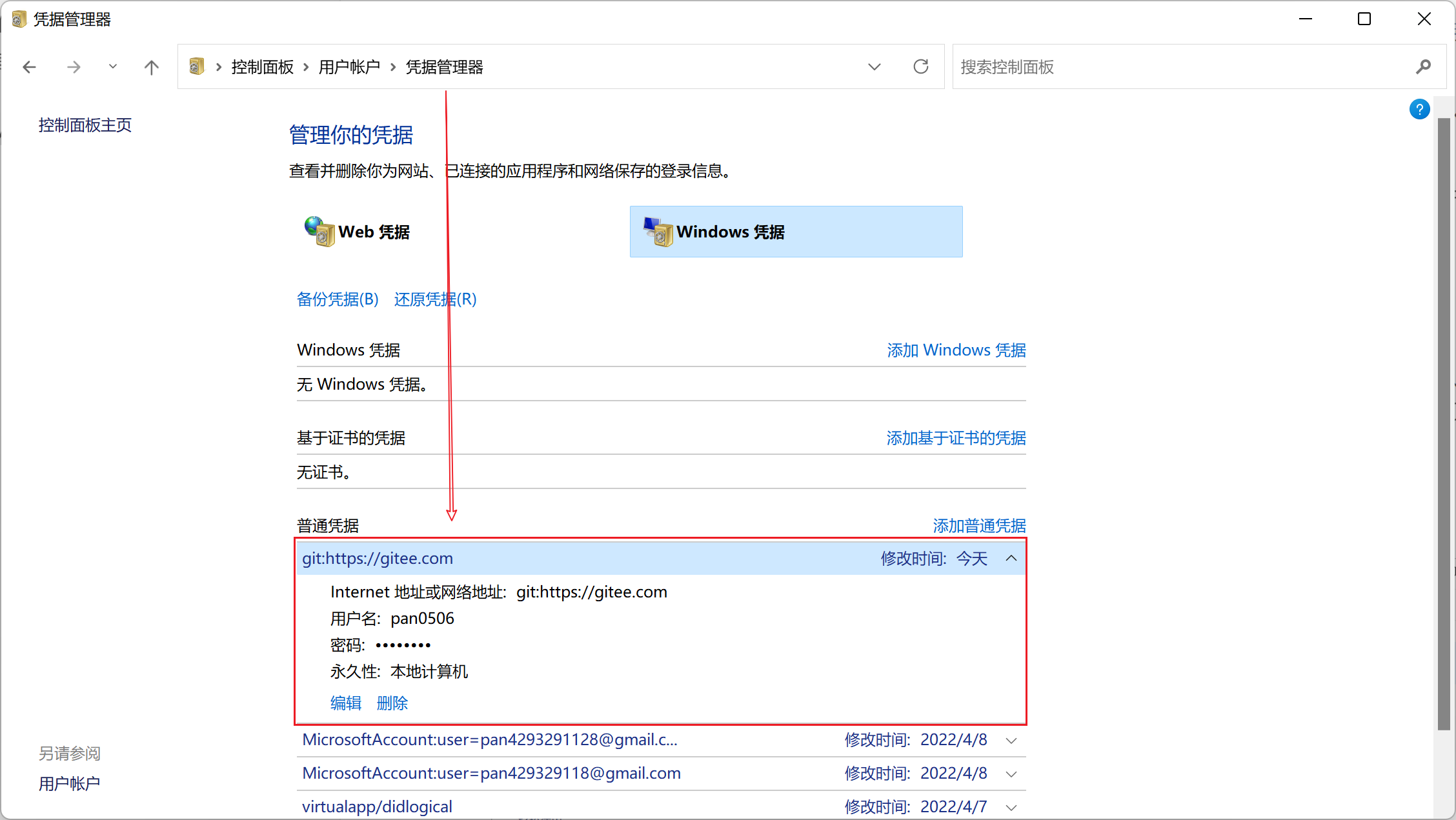Expand the pan429329118@gmail.com credential entry
This screenshot has height=820, width=1456.
click(1011, 774)
